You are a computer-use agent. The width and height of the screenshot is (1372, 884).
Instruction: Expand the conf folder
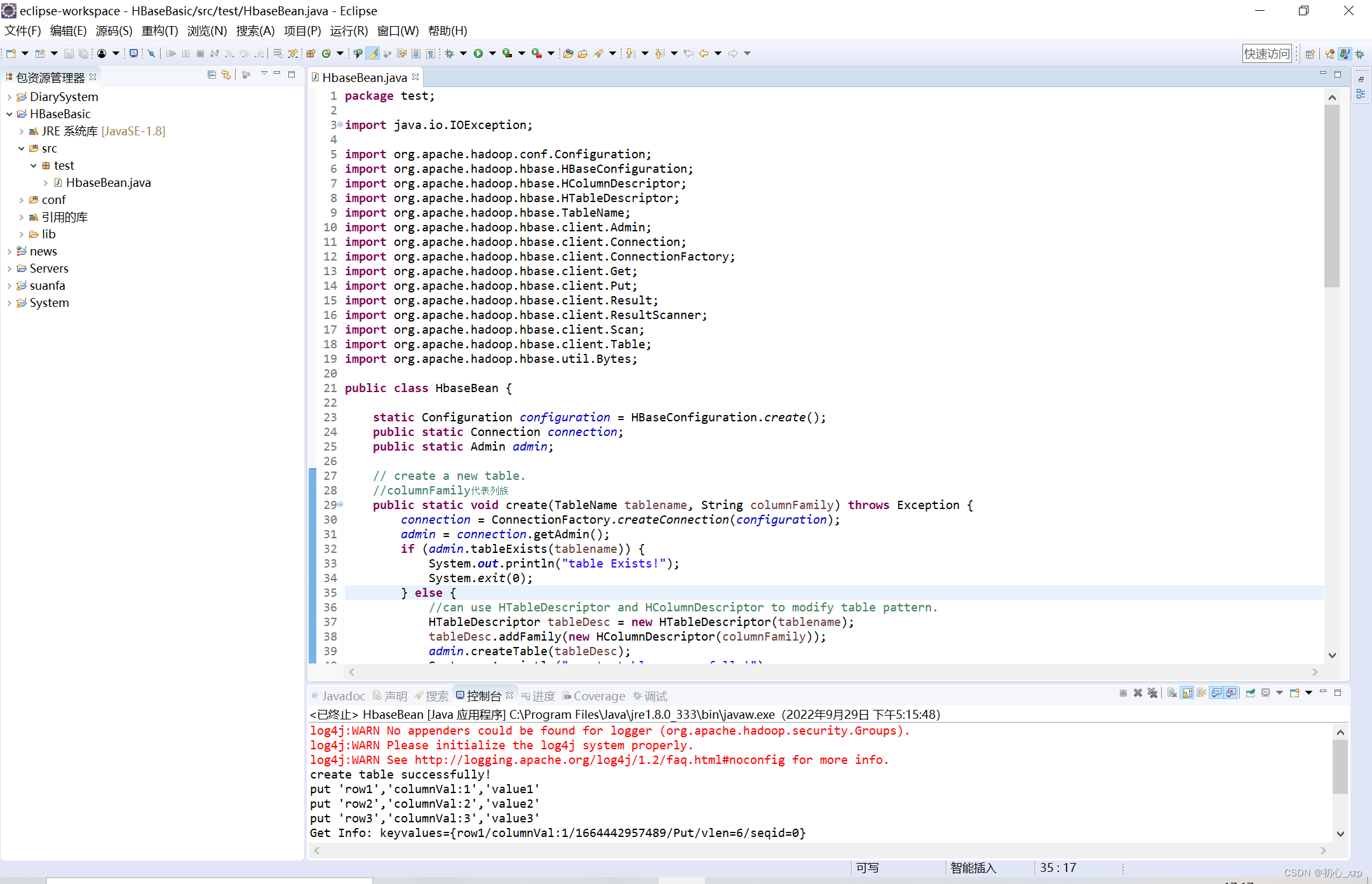[x=21, y=200]
